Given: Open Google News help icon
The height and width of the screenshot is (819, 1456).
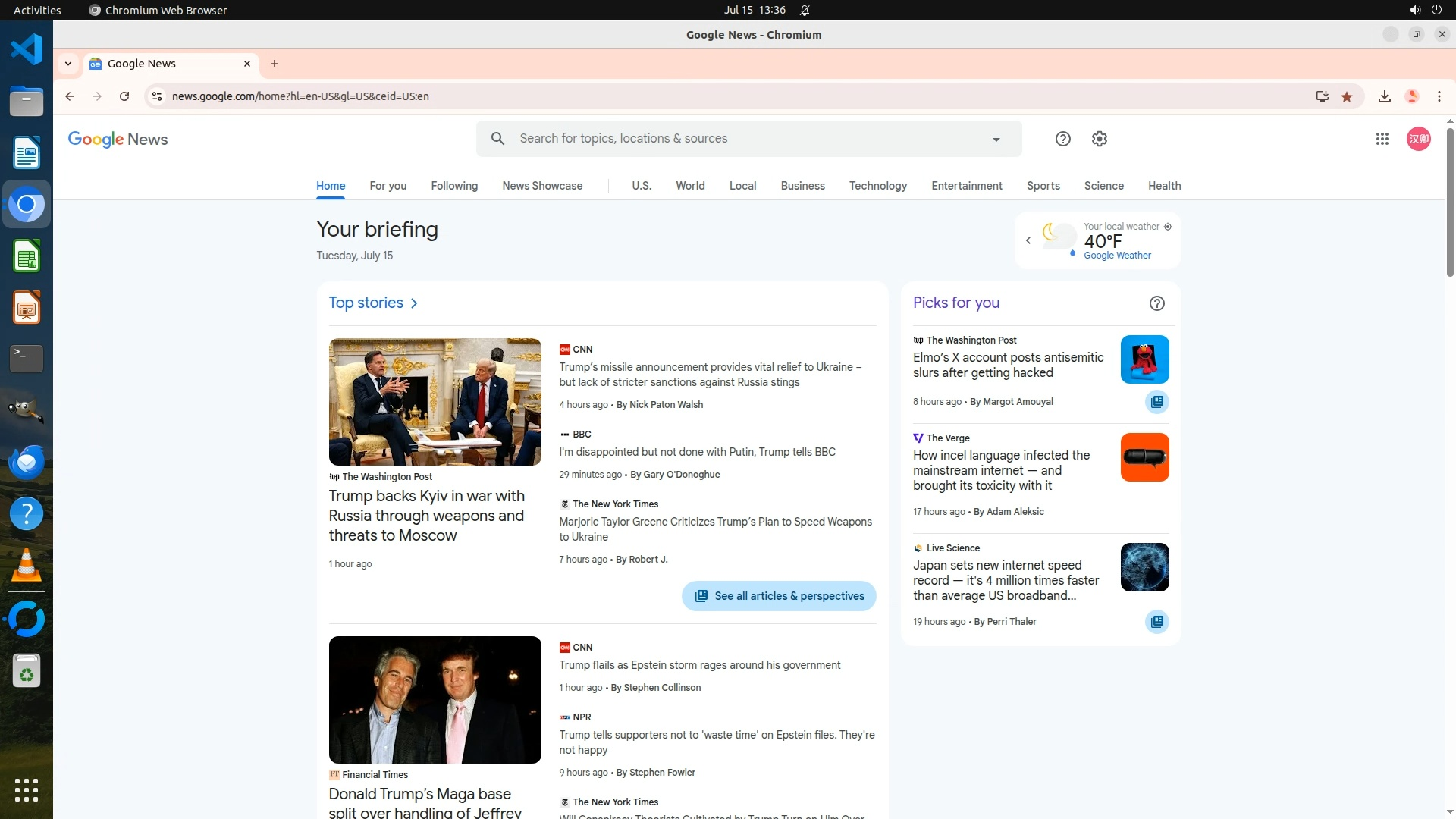Looking at the screenshot, I should [x=1062, y=139].
